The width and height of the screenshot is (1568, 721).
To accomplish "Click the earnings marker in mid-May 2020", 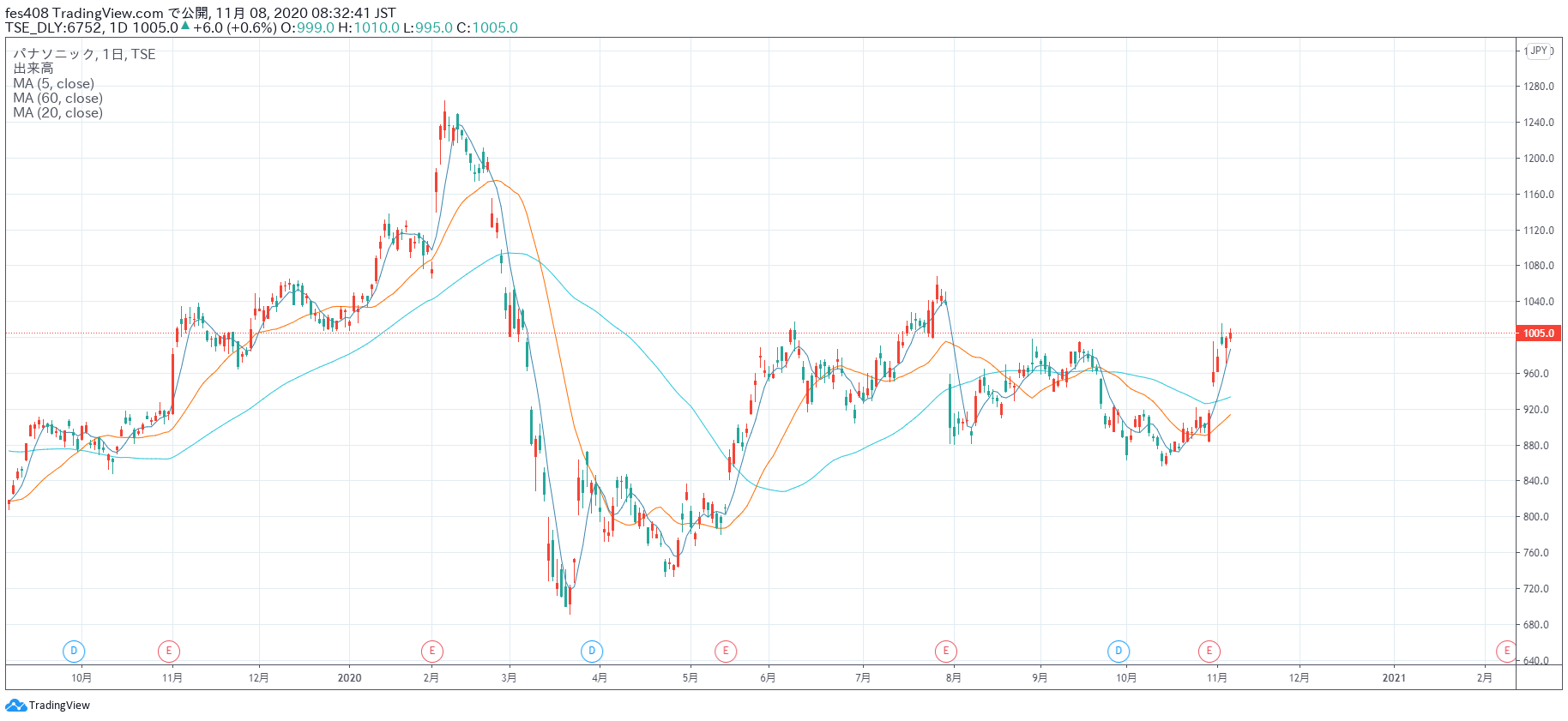I will click(726, 652).
